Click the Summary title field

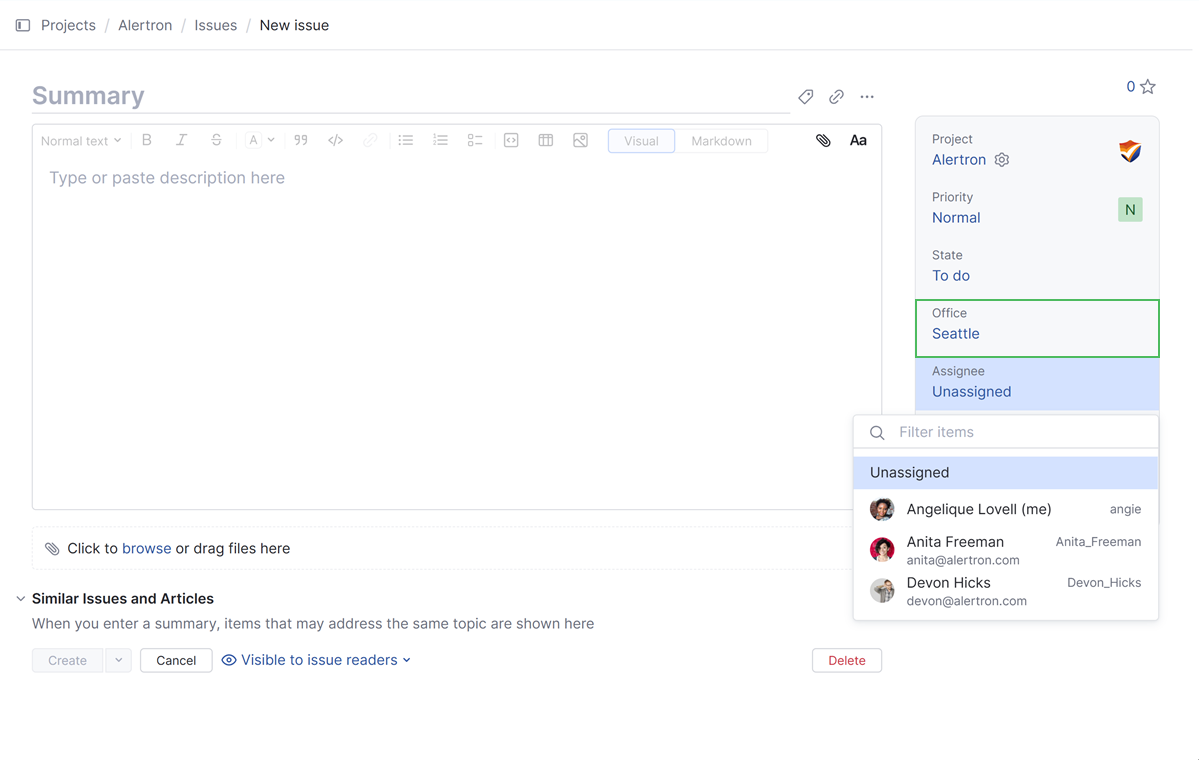[x=411, y=96]
